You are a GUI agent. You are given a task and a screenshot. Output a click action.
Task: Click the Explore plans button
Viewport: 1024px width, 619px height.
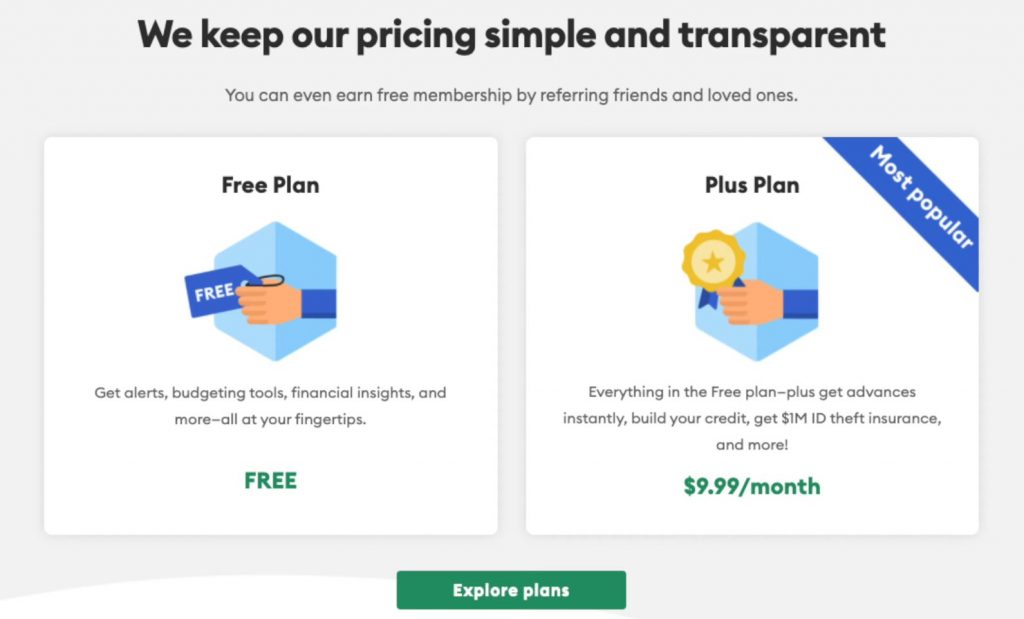(x=511, y=590)
